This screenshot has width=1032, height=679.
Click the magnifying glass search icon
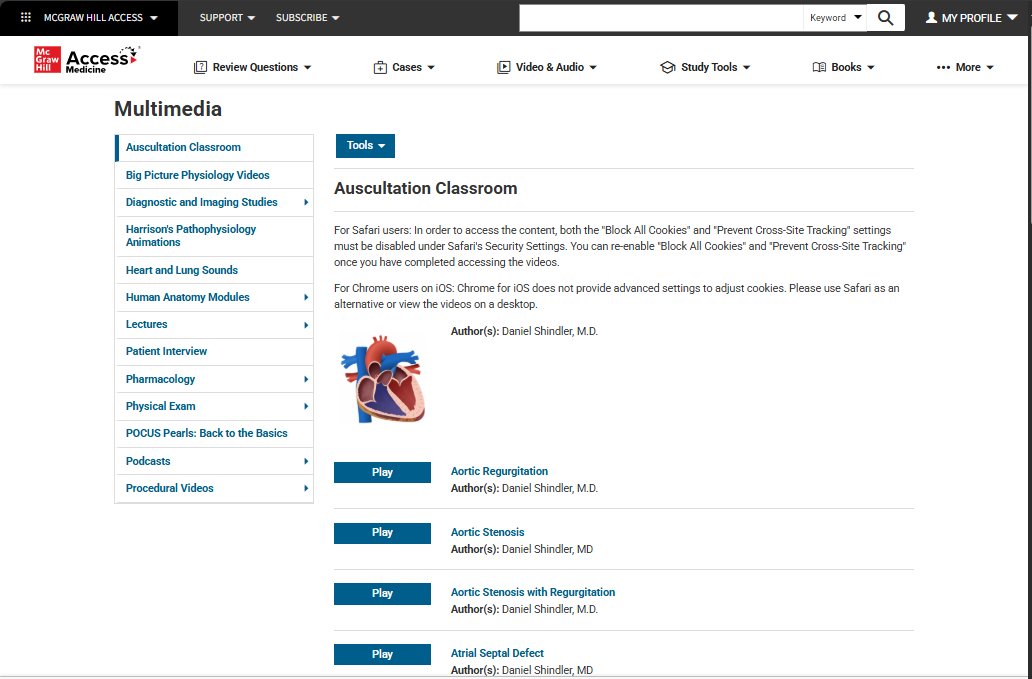coord(886,18)
